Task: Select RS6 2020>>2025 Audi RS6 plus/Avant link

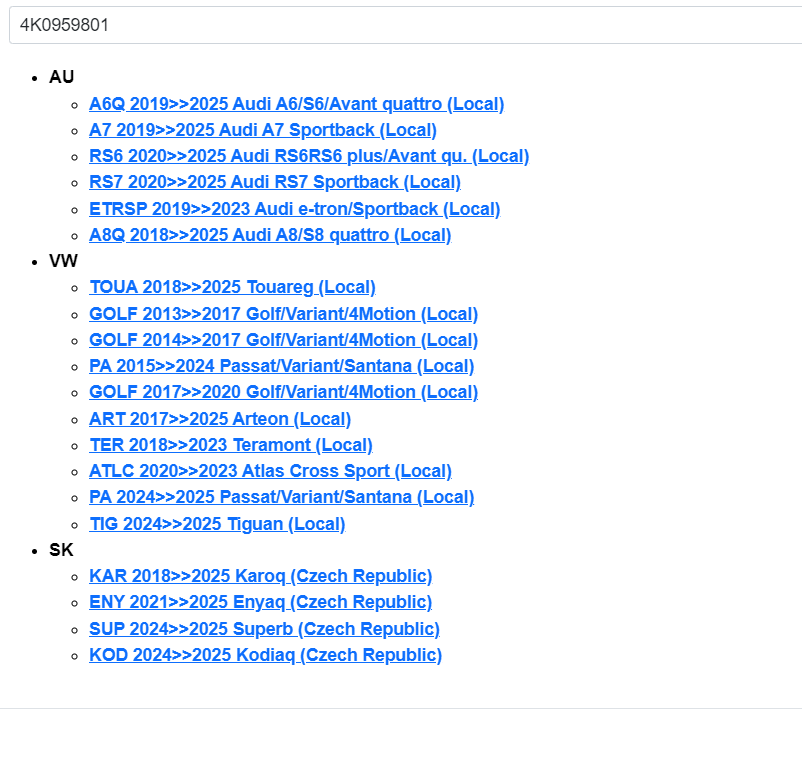Action: coord(308,156)
